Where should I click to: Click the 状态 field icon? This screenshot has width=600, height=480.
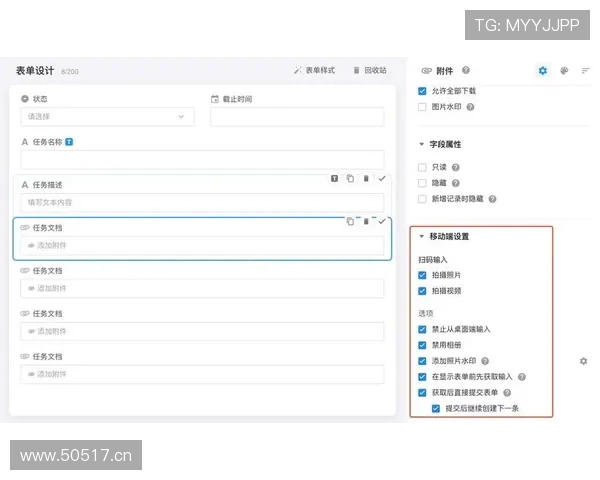25,99
